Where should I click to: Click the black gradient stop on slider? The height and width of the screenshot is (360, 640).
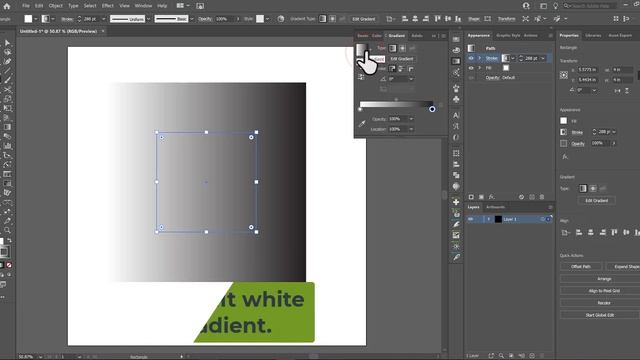pos(432,109)
